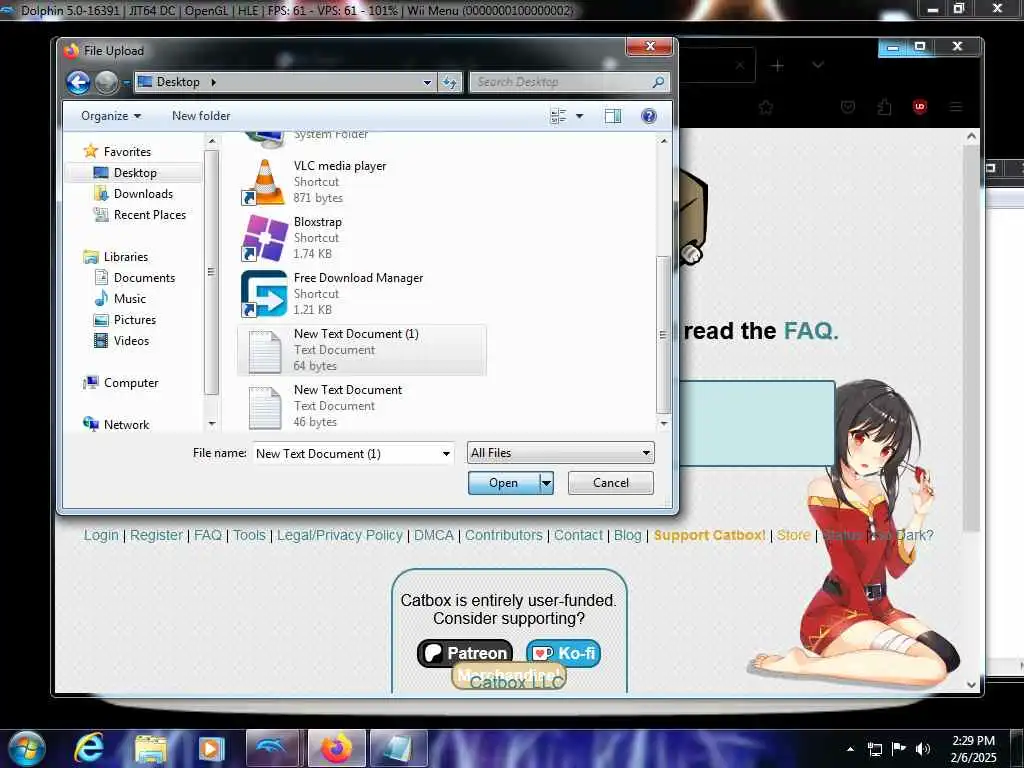Switch to Dolphin emulator taskbar icon
1024x768 pixels.
point(272,748)
